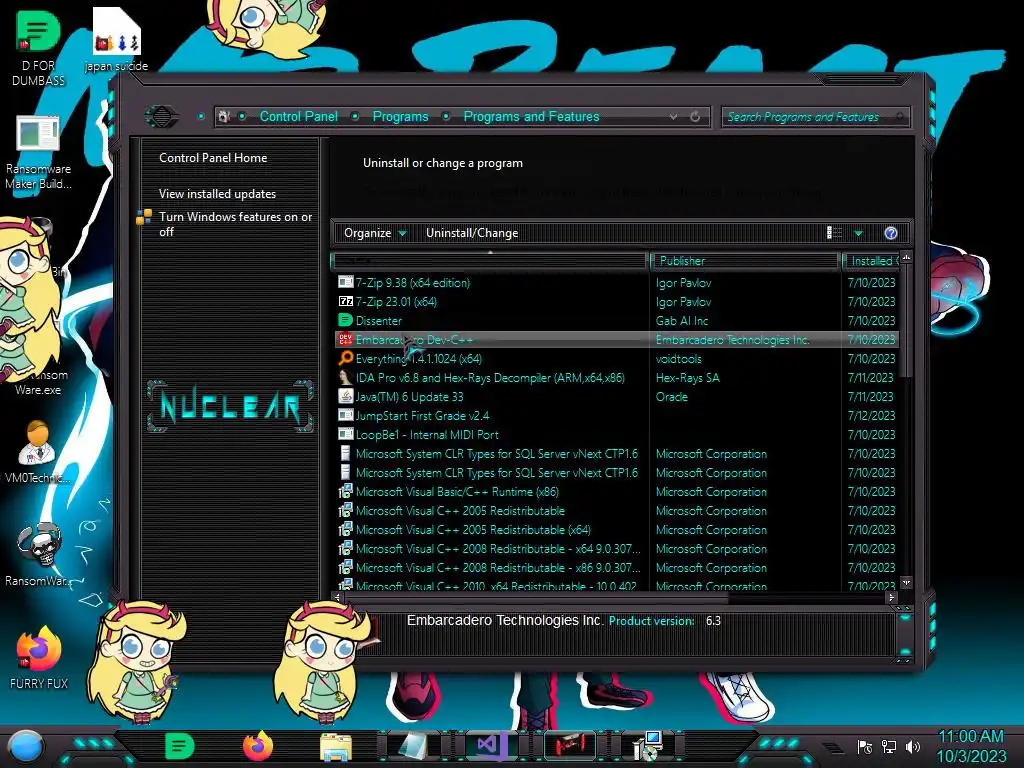Click the red spaceship taskbar icon

(x=569, y=746)
